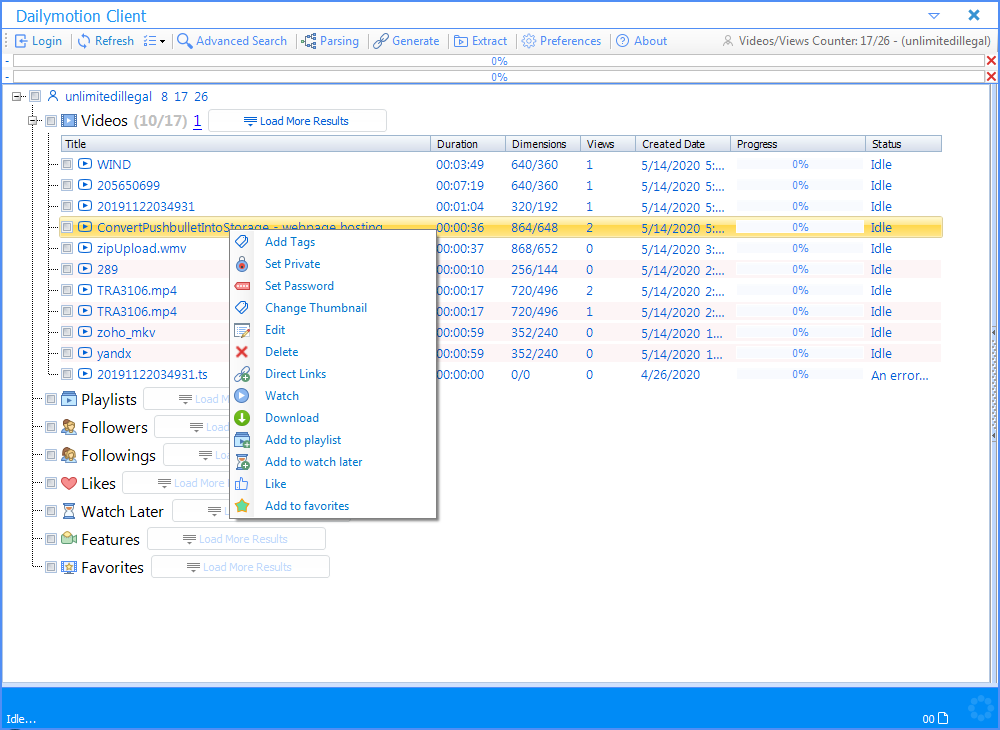Click the Watch Later hourglass icon
1000x730 pixels.
(x=69, y=511)
